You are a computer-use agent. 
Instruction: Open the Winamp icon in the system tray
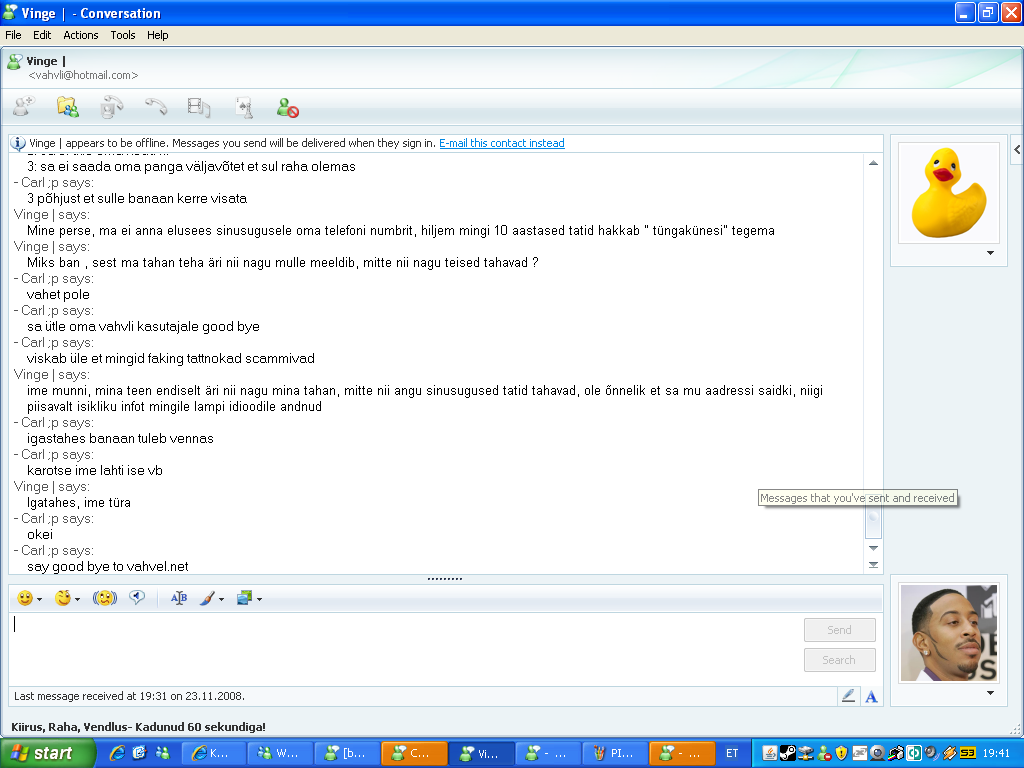948,753
